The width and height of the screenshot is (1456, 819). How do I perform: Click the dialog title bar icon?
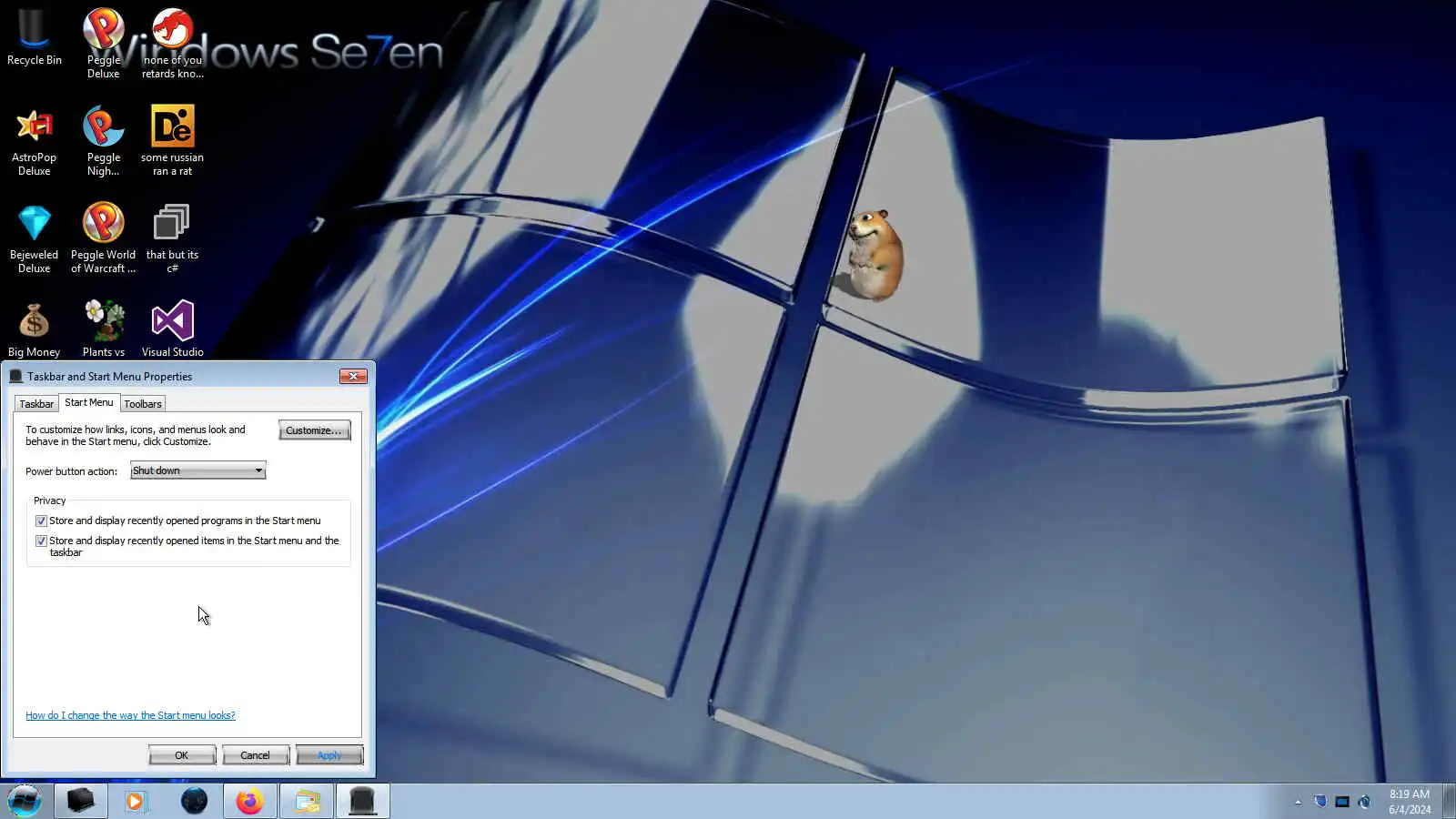coord(15,376)
